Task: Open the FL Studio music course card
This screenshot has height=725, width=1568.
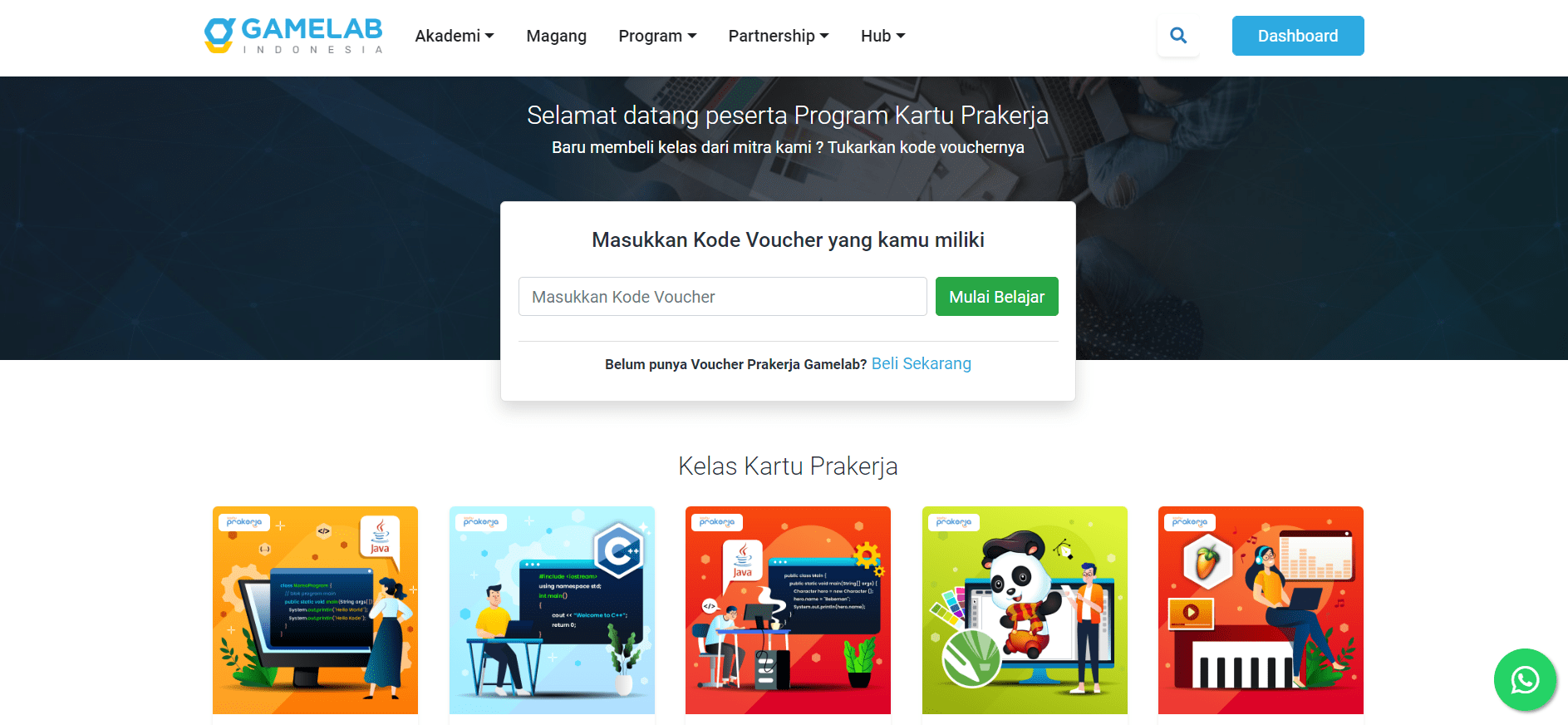Action: tap(1261, 610)
